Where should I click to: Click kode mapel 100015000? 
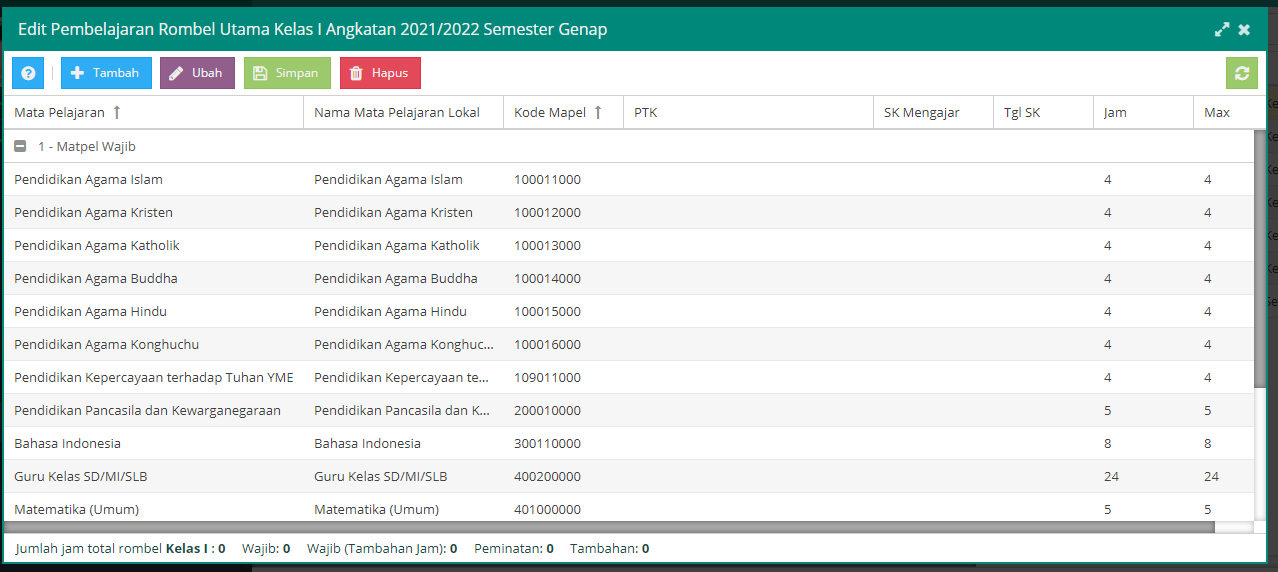[x=547, y=311]
